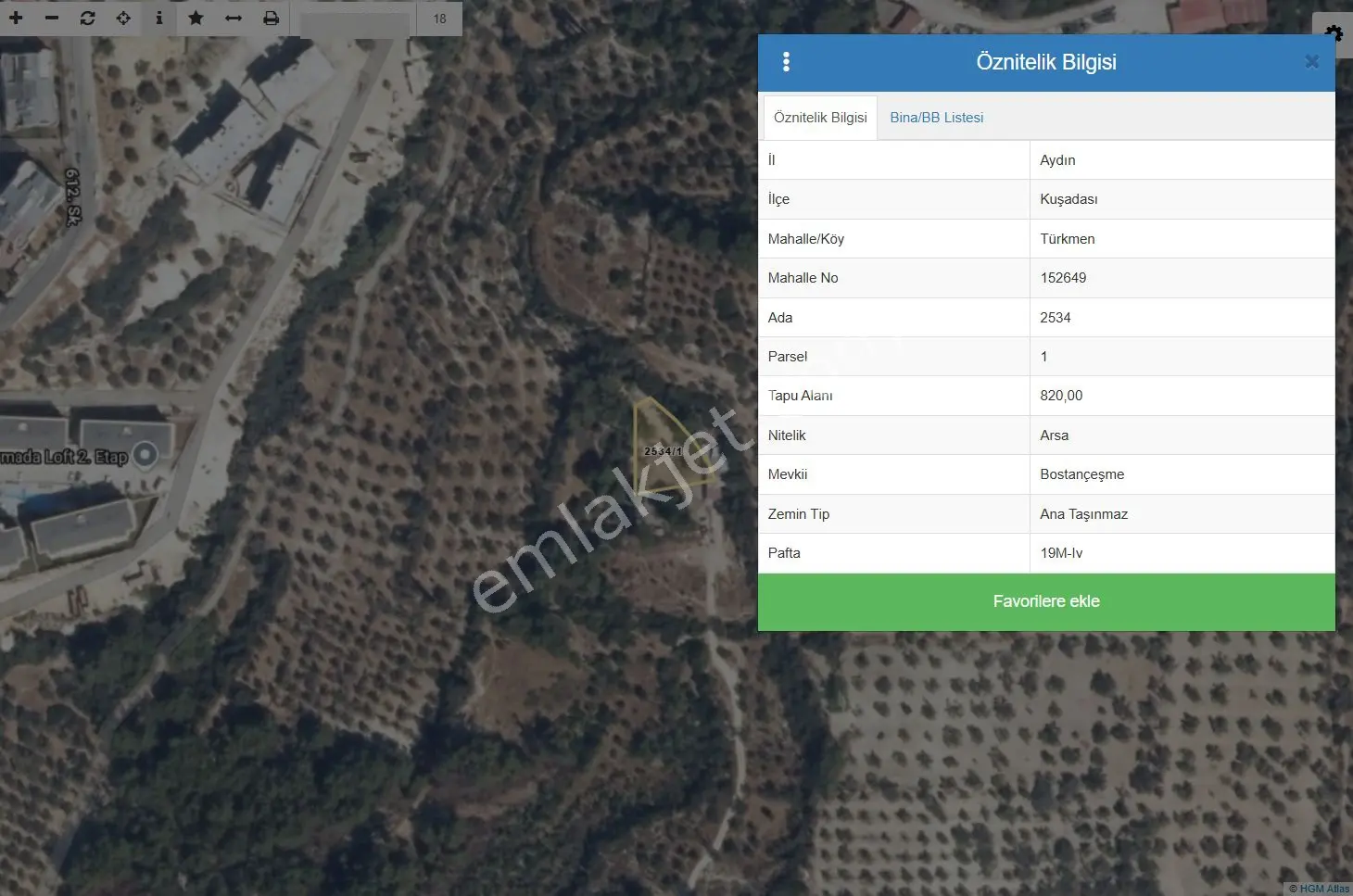Image resolution: width=1353 pixels, height=896 pixels.
Task: Click the Parsel row label
Action: [x=788, y=357]
